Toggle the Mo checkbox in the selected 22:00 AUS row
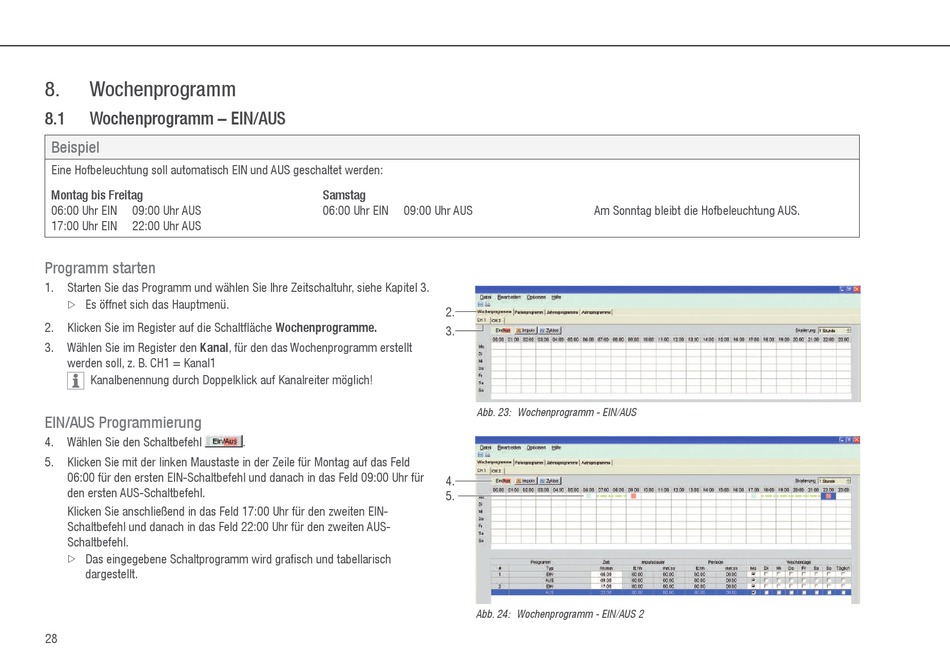Image resolution: width=950 pixels, height=670 pixels. coord(754,592)
